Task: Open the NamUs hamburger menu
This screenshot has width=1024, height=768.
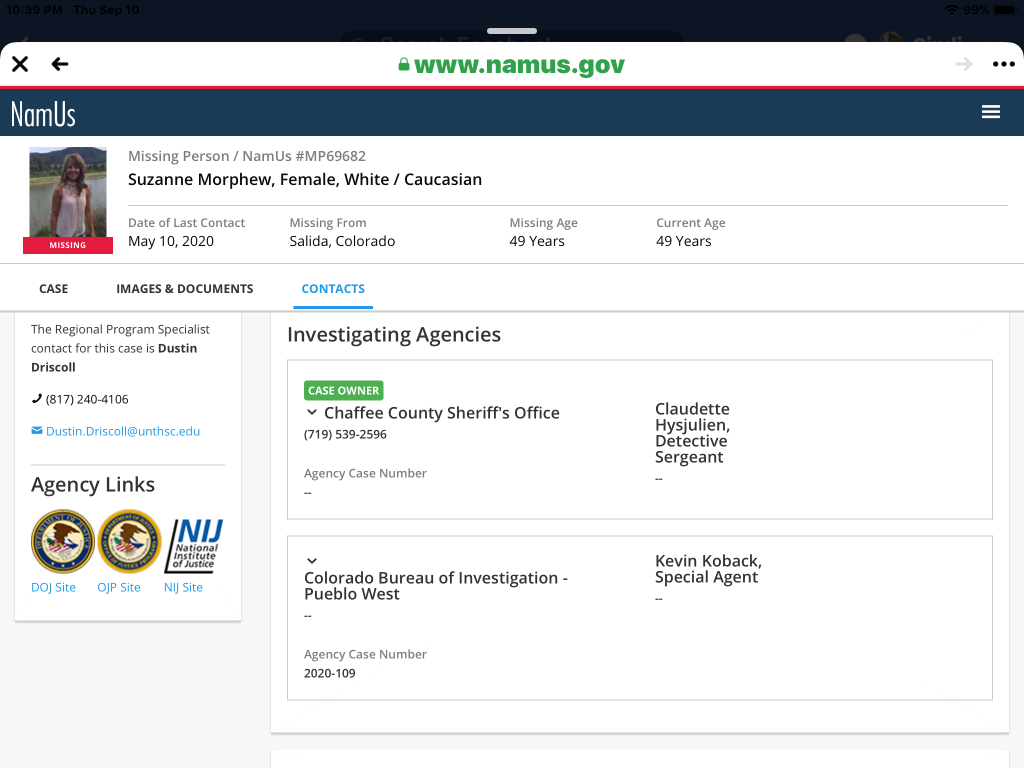Action: pyautogui.click(x=990, y=112)
